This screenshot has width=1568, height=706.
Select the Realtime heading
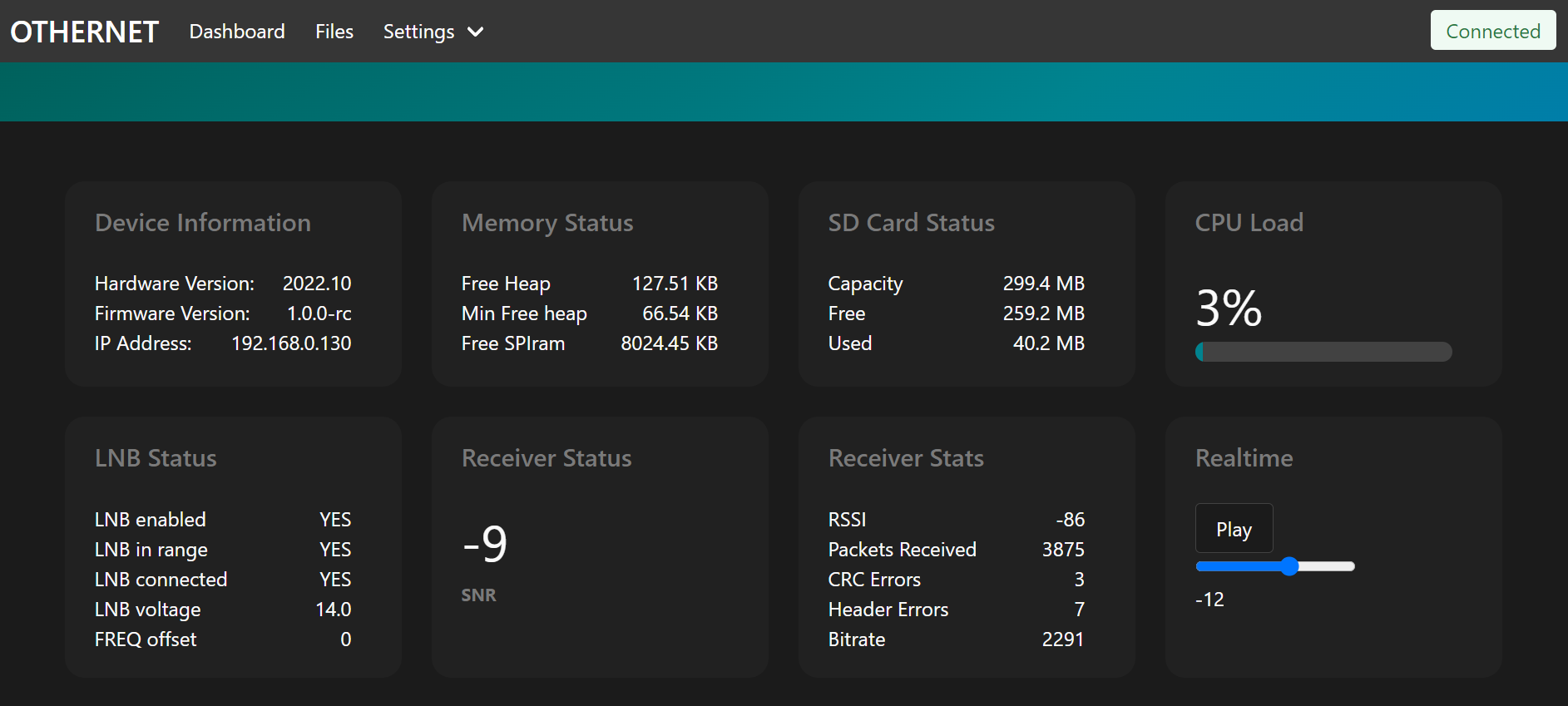click(x=1244, y=458)
